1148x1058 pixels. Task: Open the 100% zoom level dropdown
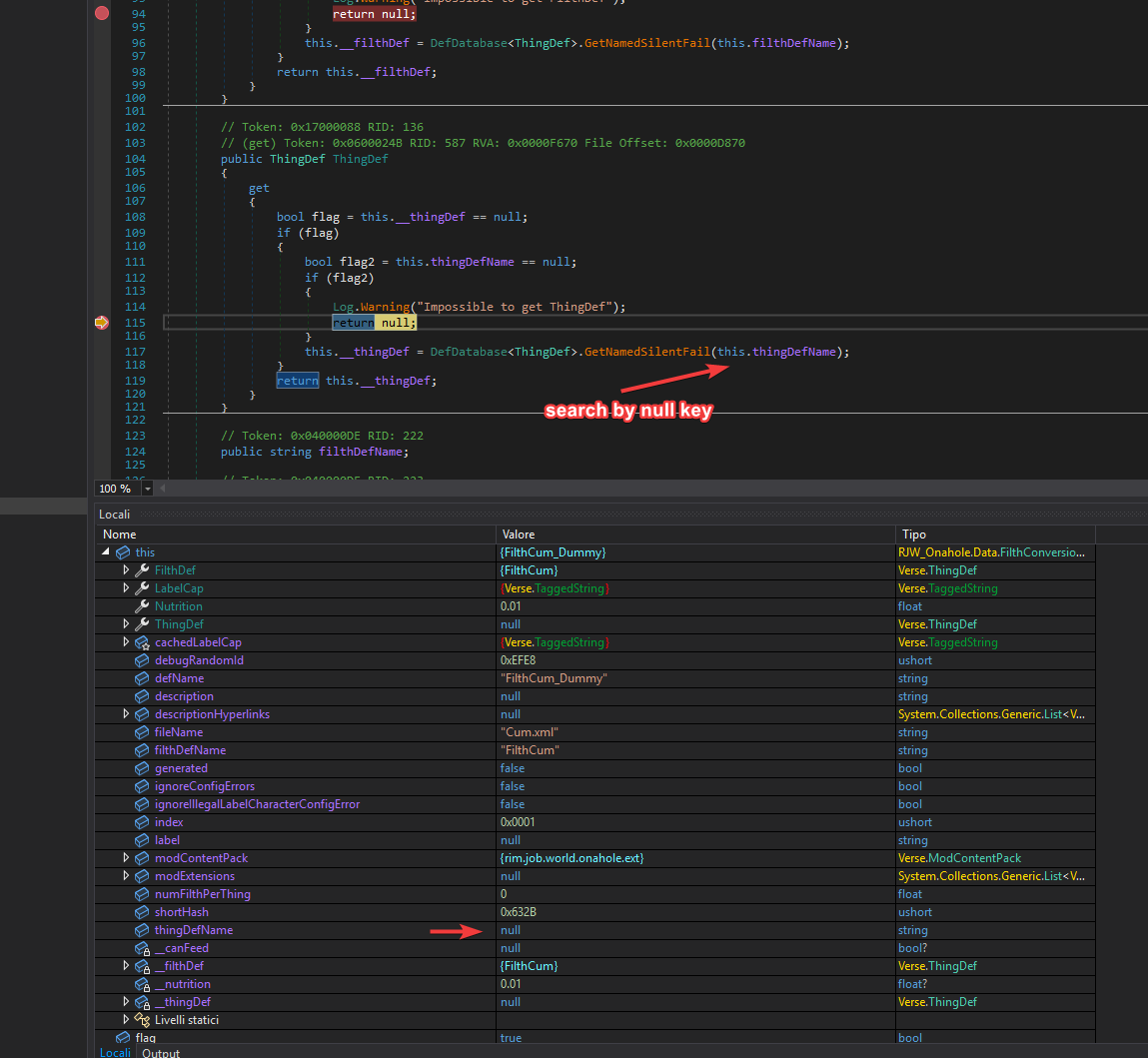(x=147, y=489)
